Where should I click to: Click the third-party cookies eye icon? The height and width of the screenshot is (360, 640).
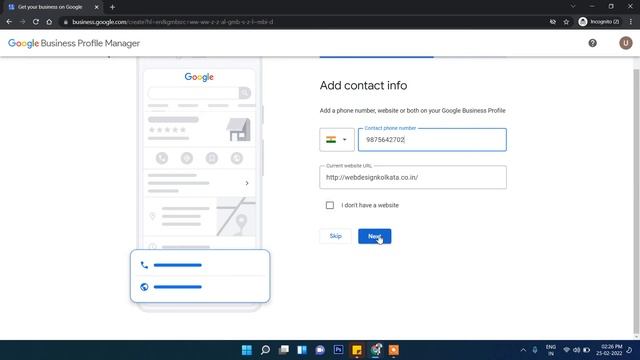coord(553,22)
